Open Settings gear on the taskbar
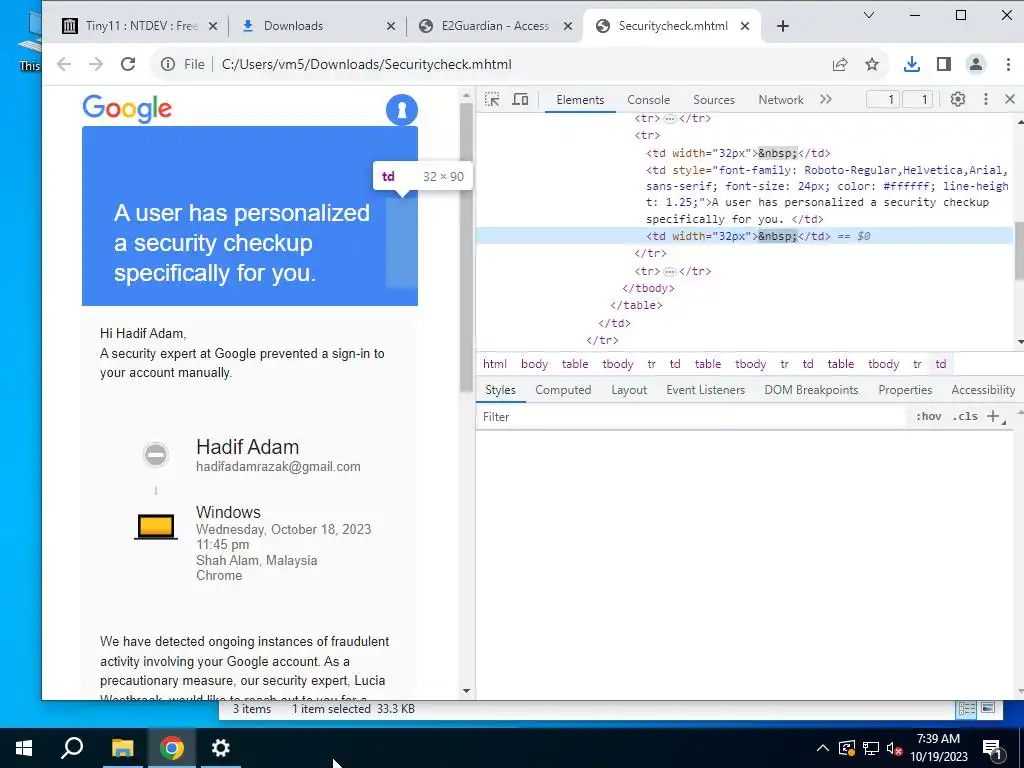 [220, 748]
